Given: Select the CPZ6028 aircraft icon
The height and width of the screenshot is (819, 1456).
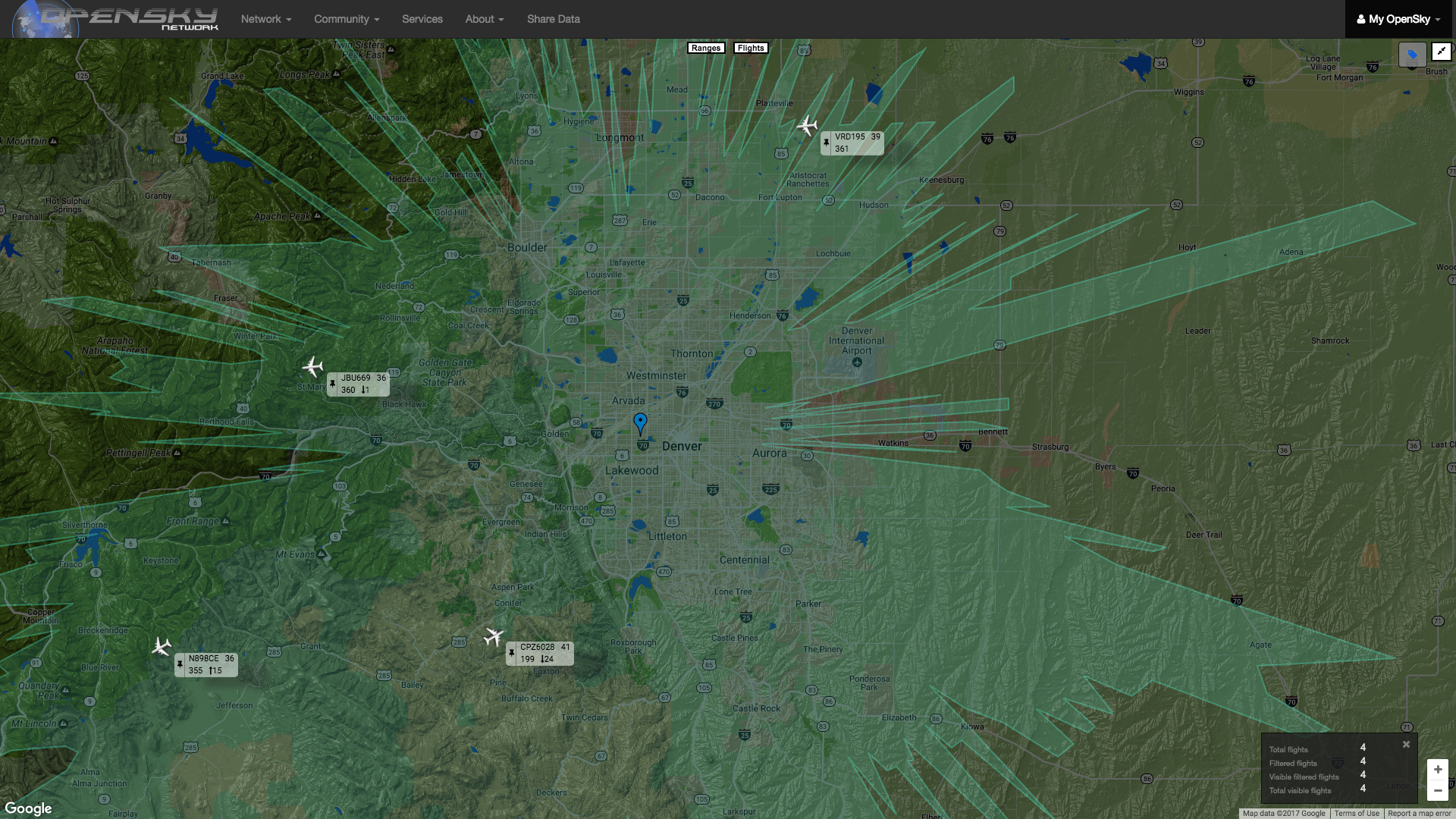Looking at the screenshot, I should point(494,635).
